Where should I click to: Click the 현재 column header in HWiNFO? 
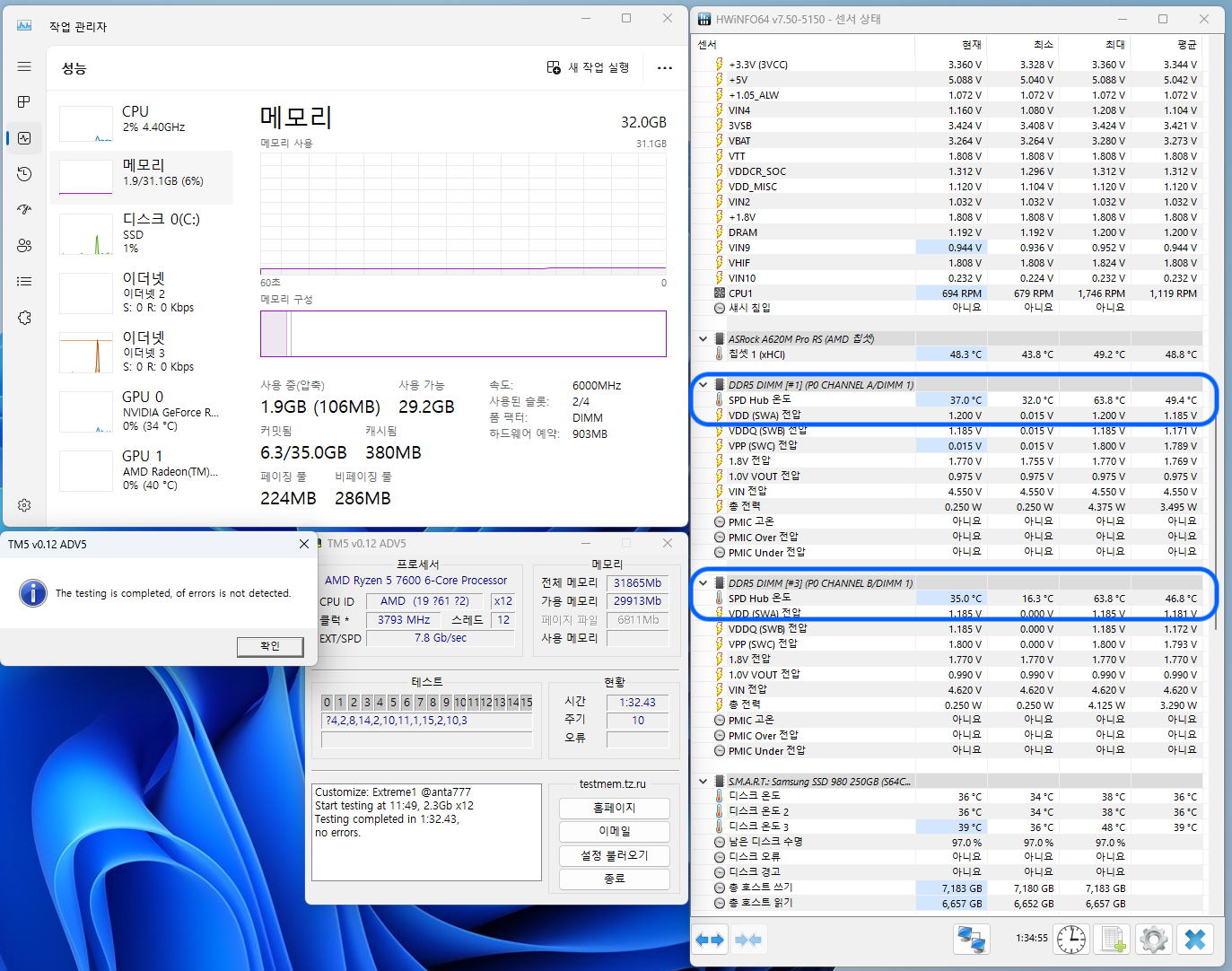951,44
